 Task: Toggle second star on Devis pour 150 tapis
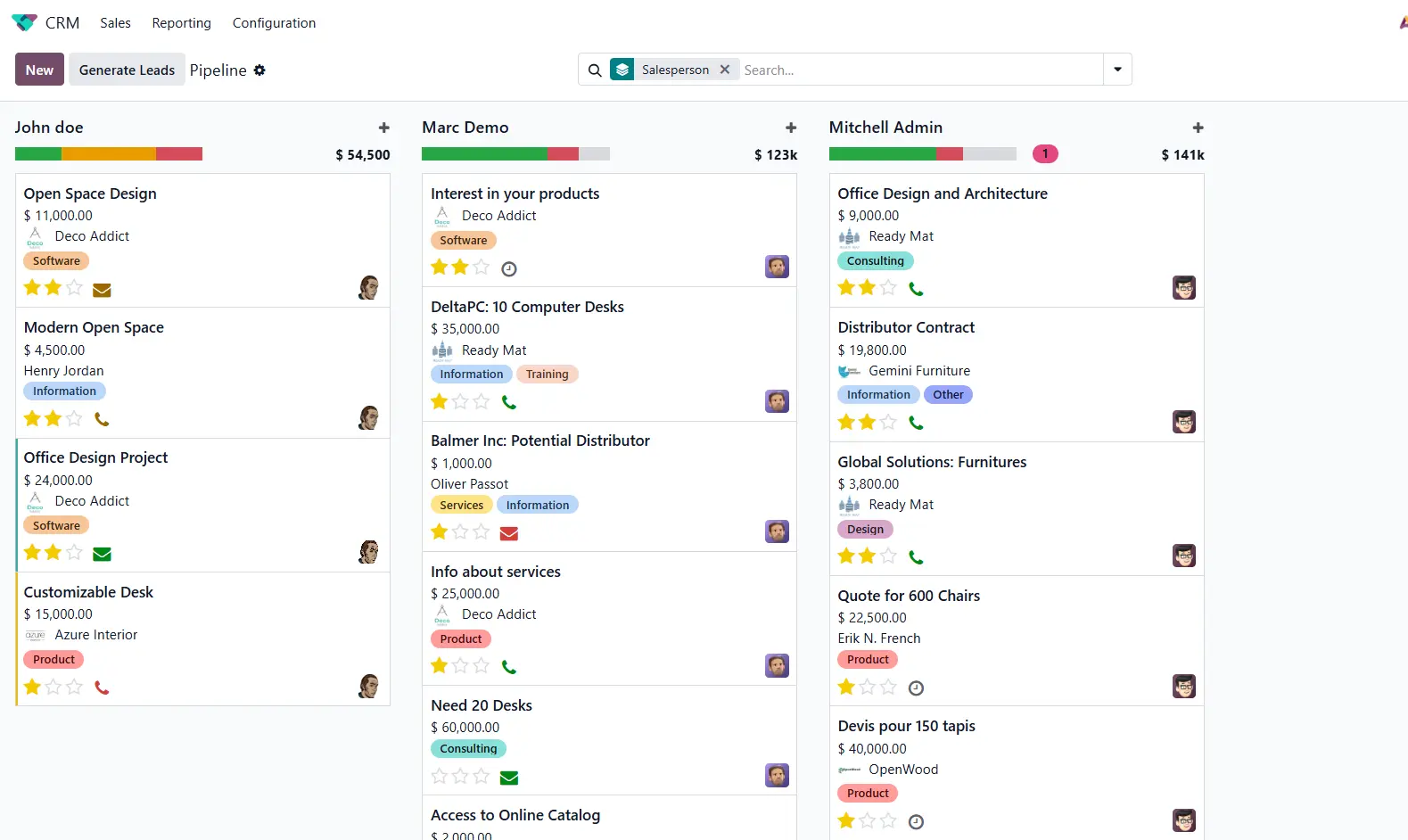tap(868, 821)
